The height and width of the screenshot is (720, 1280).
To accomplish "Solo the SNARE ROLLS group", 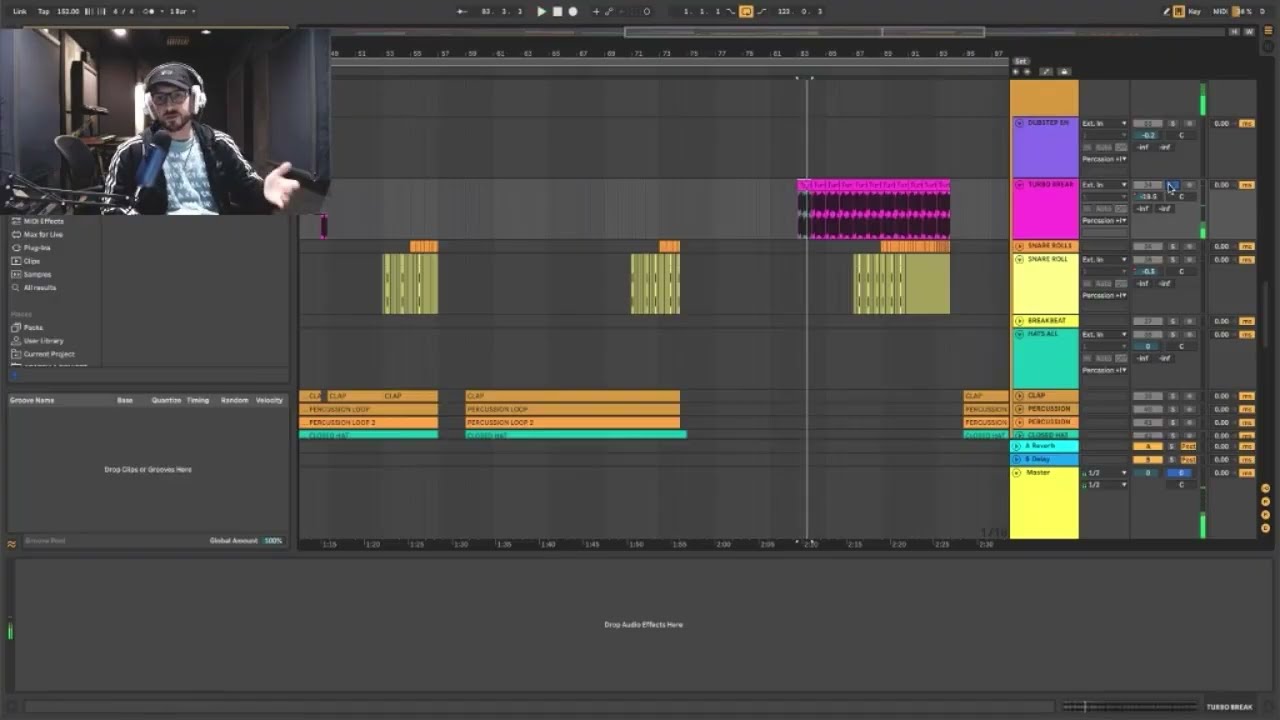I will [1173, 246].
